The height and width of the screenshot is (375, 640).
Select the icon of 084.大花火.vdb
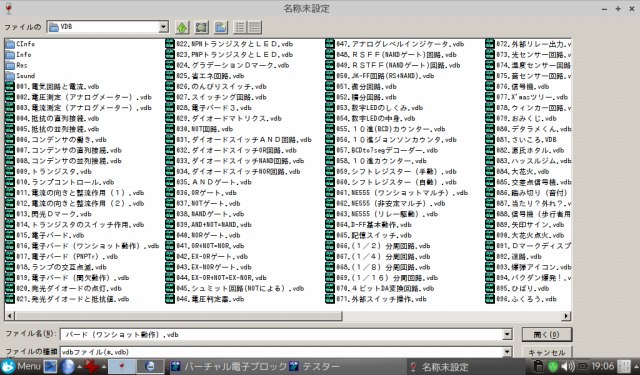(490, 171)
